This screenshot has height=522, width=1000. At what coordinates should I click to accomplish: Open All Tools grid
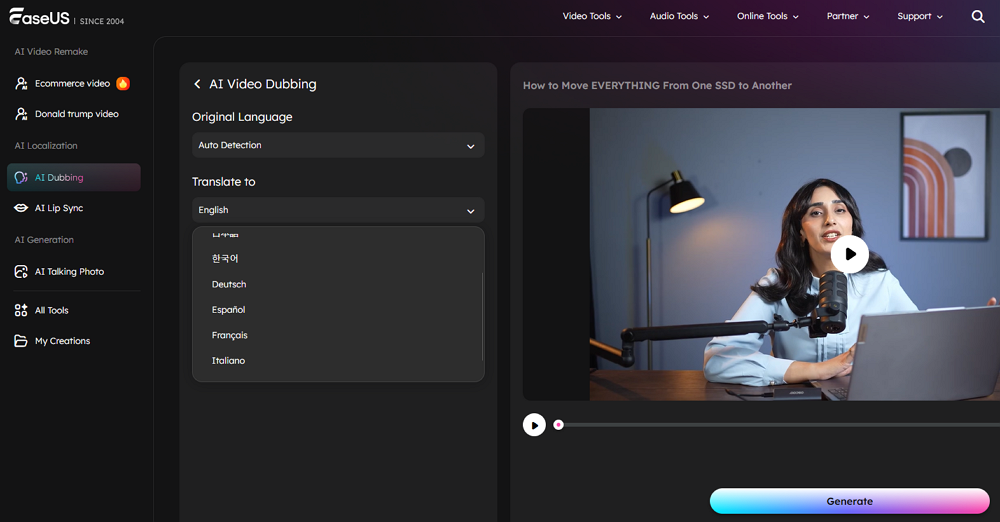click(51, 310)
